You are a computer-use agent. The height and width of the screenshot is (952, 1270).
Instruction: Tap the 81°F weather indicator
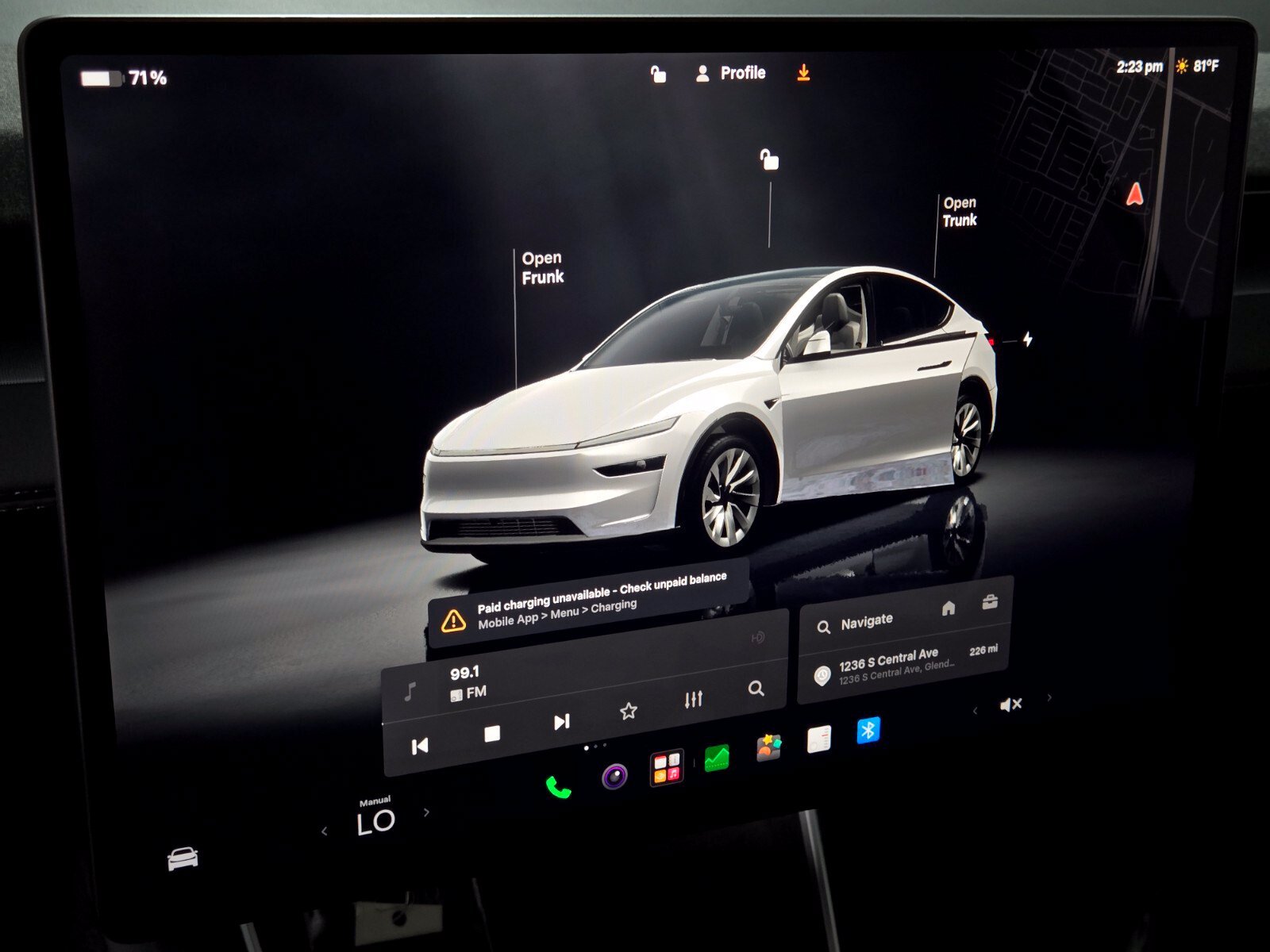tap(1197, 67)
